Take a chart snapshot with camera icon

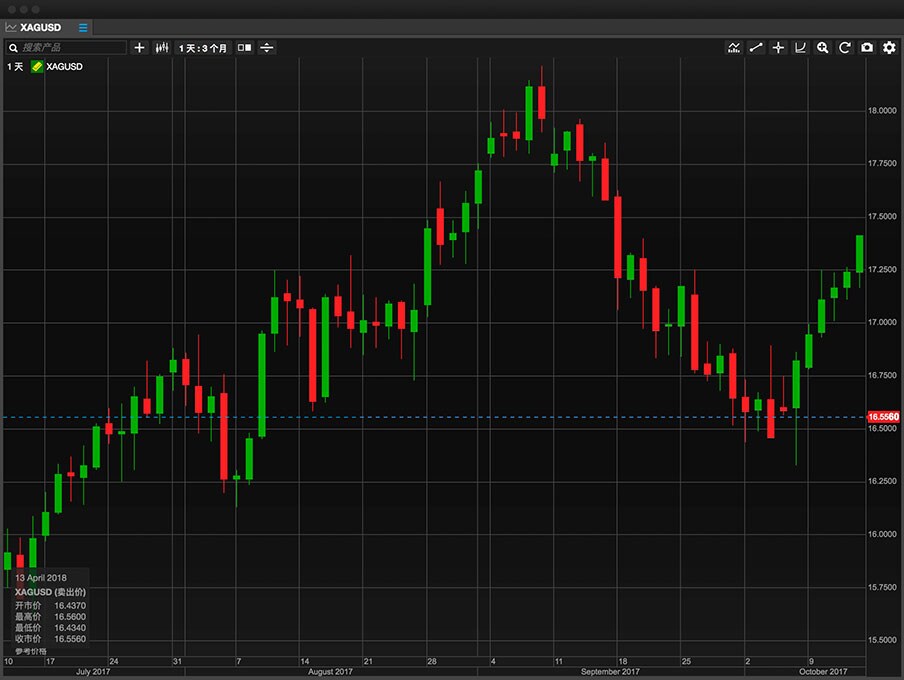[x=866, y=47]
